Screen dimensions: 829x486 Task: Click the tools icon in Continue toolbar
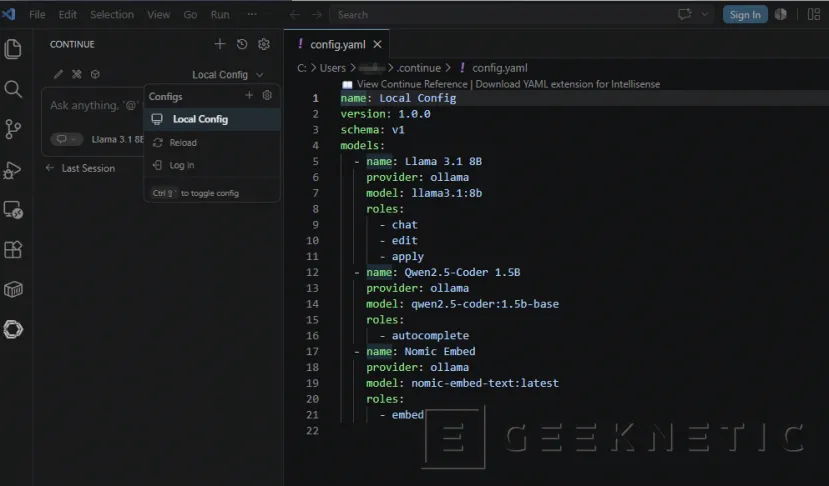click(x=77, y=74)
